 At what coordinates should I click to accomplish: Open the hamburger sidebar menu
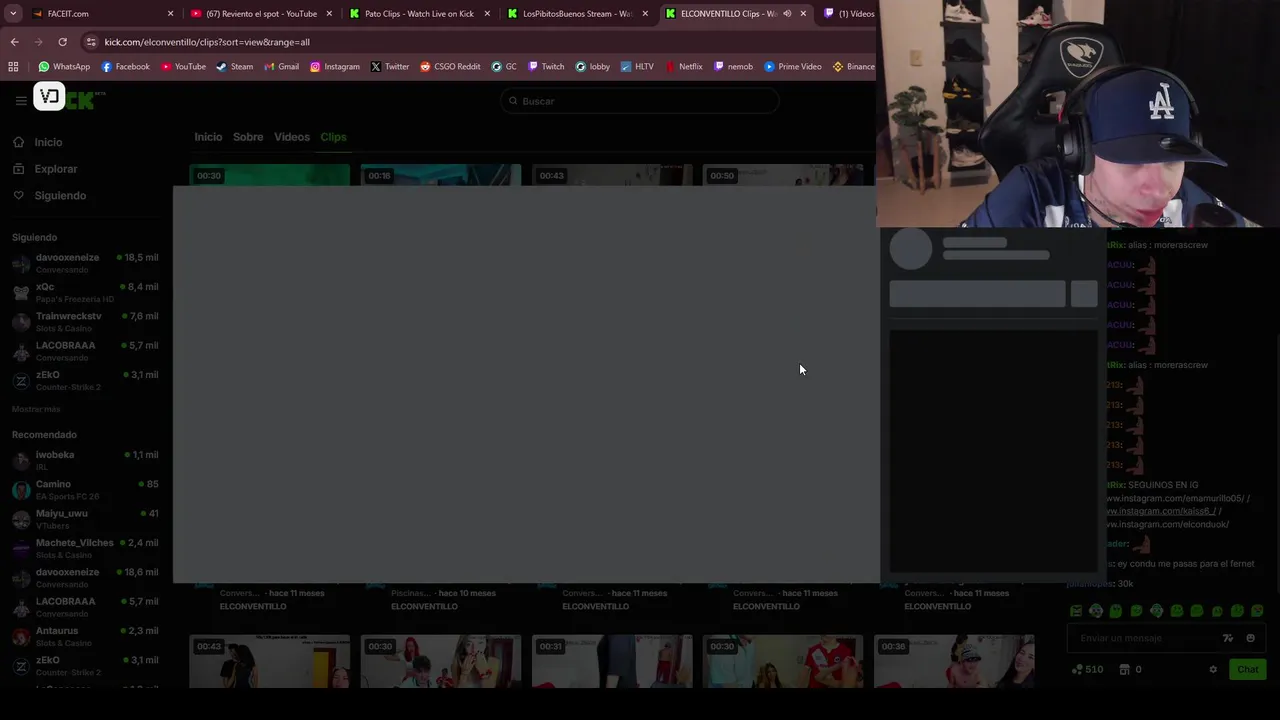click(x=21, y=100)
